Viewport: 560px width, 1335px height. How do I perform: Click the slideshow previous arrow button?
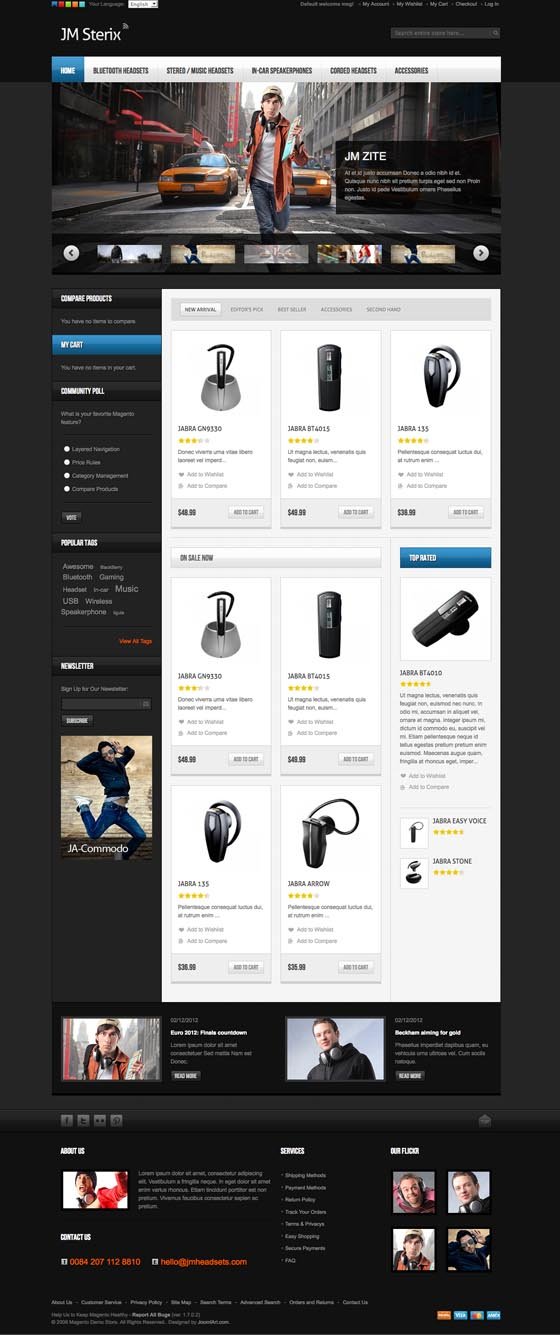(71, 253)
